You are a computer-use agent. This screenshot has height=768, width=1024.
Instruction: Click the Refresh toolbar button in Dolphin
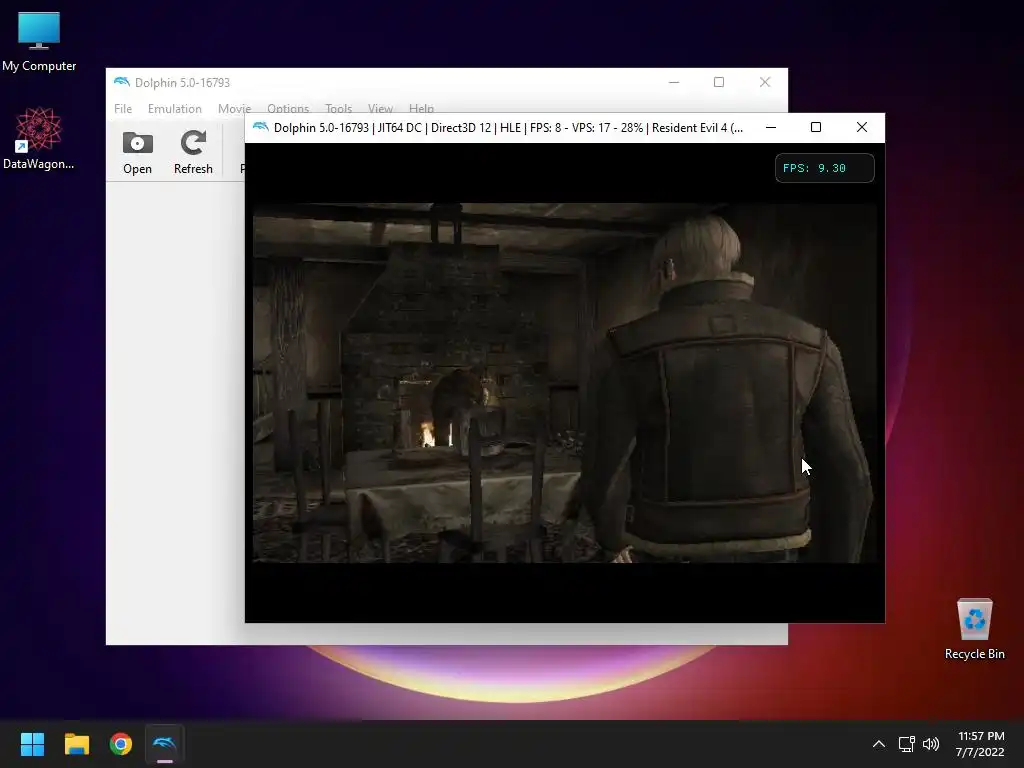pyautogui.click(x=193, y=153)
